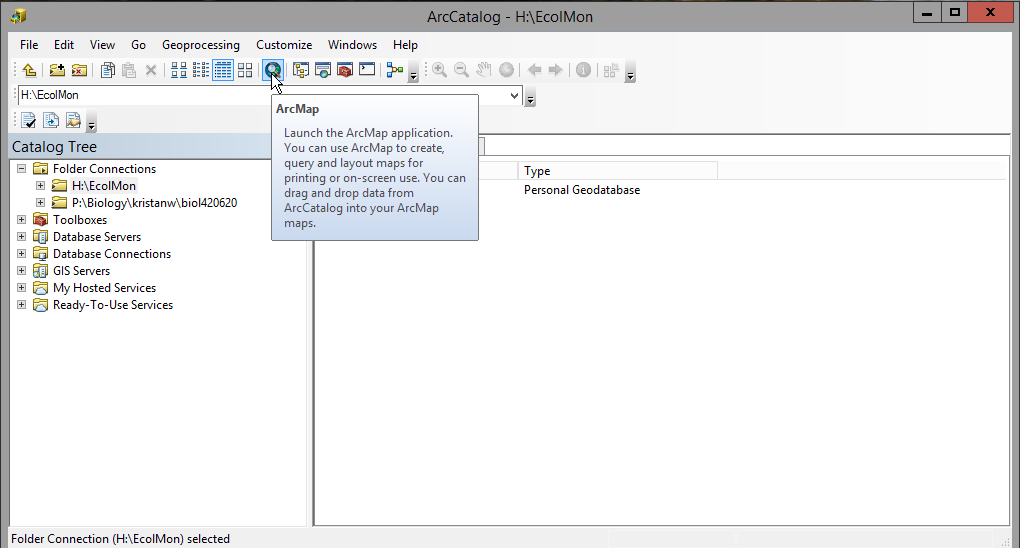Select the Identify info tool
The width and height of the screenshot is (1020, 548).
[584, 70]
